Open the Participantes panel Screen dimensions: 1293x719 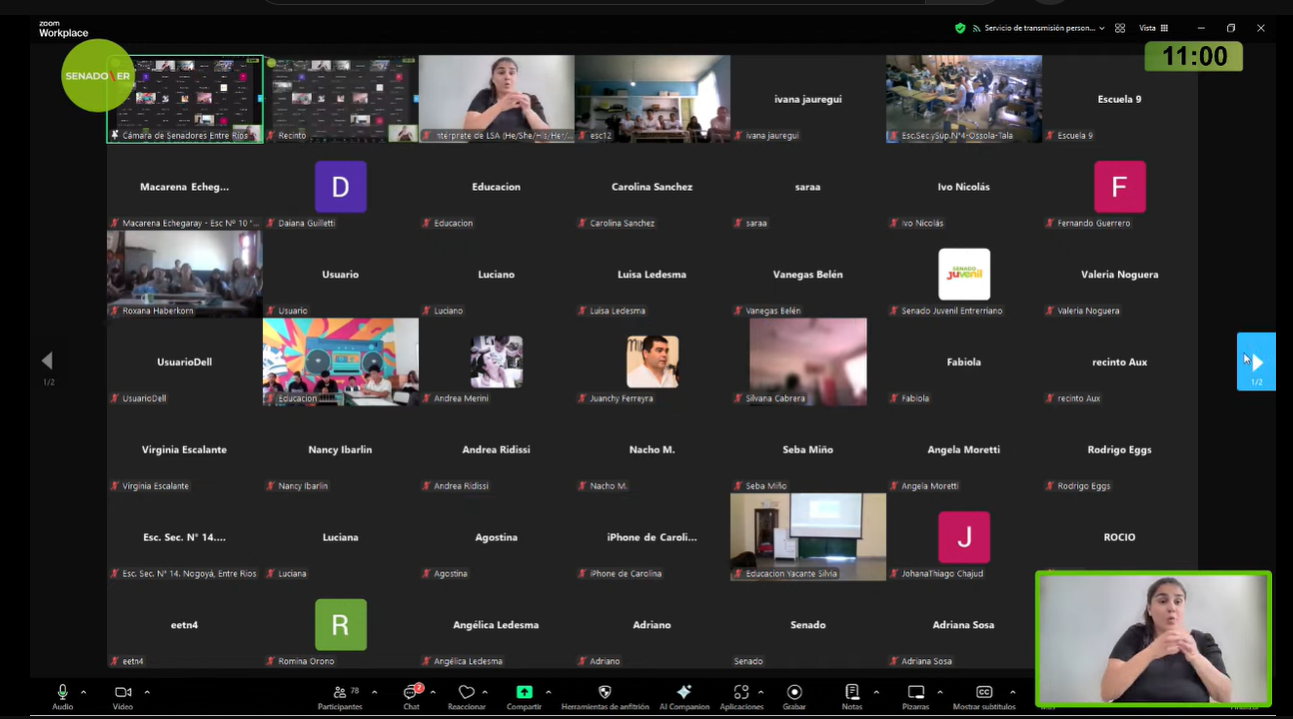[x=340, y=692]
